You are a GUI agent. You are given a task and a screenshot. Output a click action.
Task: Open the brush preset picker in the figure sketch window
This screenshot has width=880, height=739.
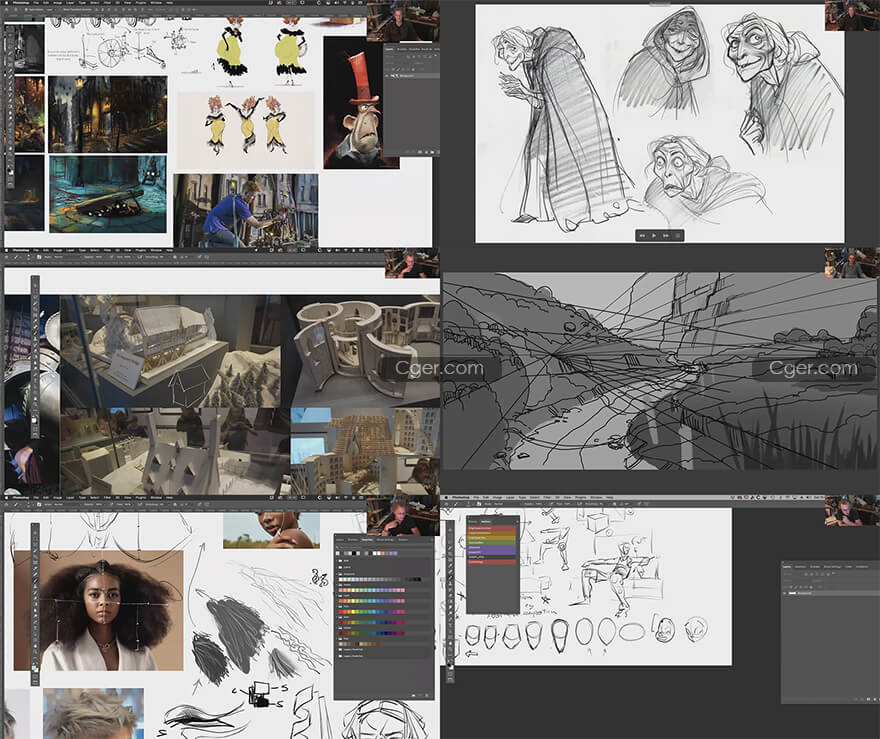click(468, 504)
